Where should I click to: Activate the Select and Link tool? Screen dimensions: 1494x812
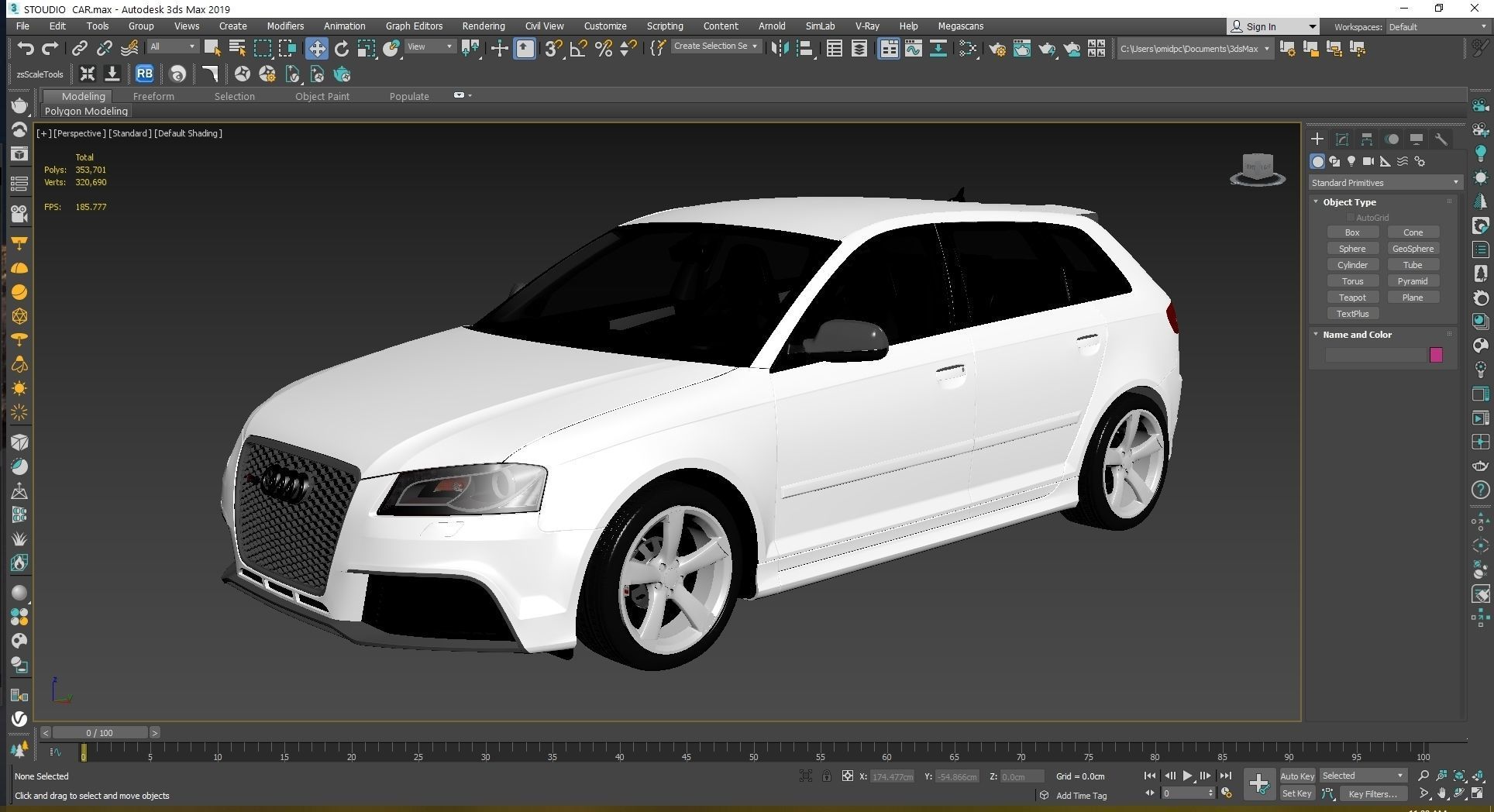click(79, 49)
